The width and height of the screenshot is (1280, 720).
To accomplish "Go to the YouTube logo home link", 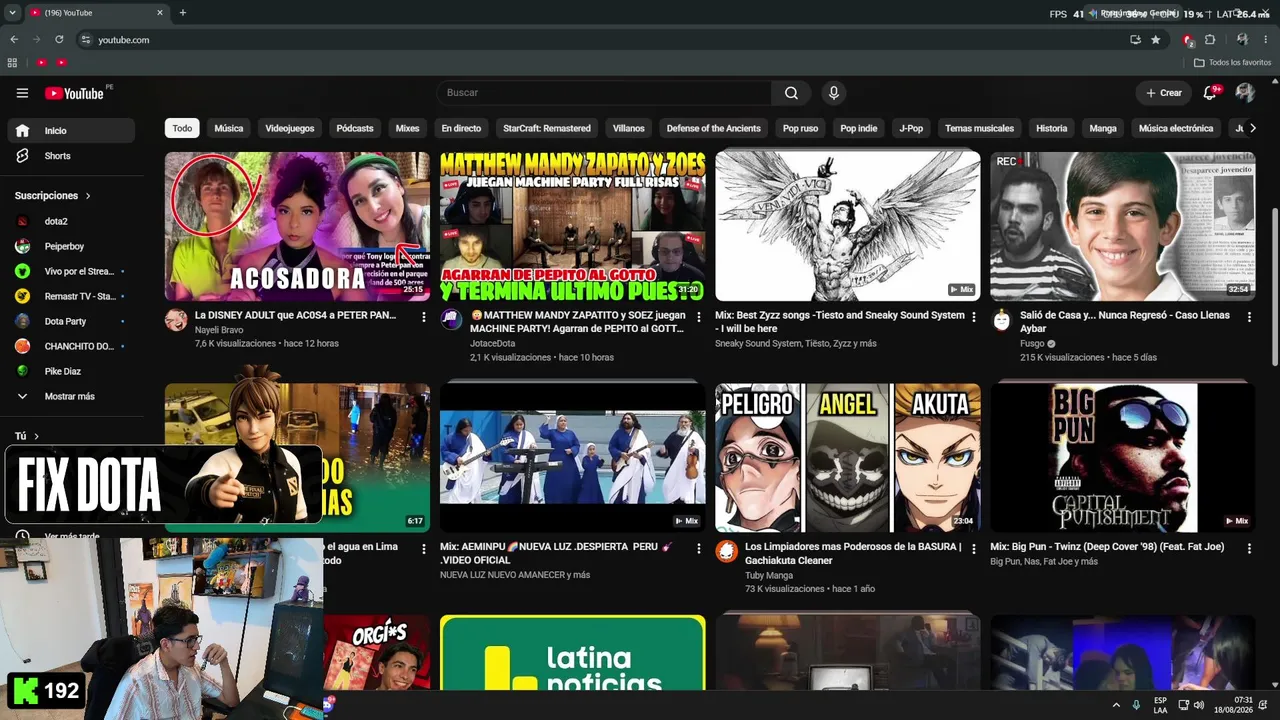I will pyautogui.click(x=75, y=93).
